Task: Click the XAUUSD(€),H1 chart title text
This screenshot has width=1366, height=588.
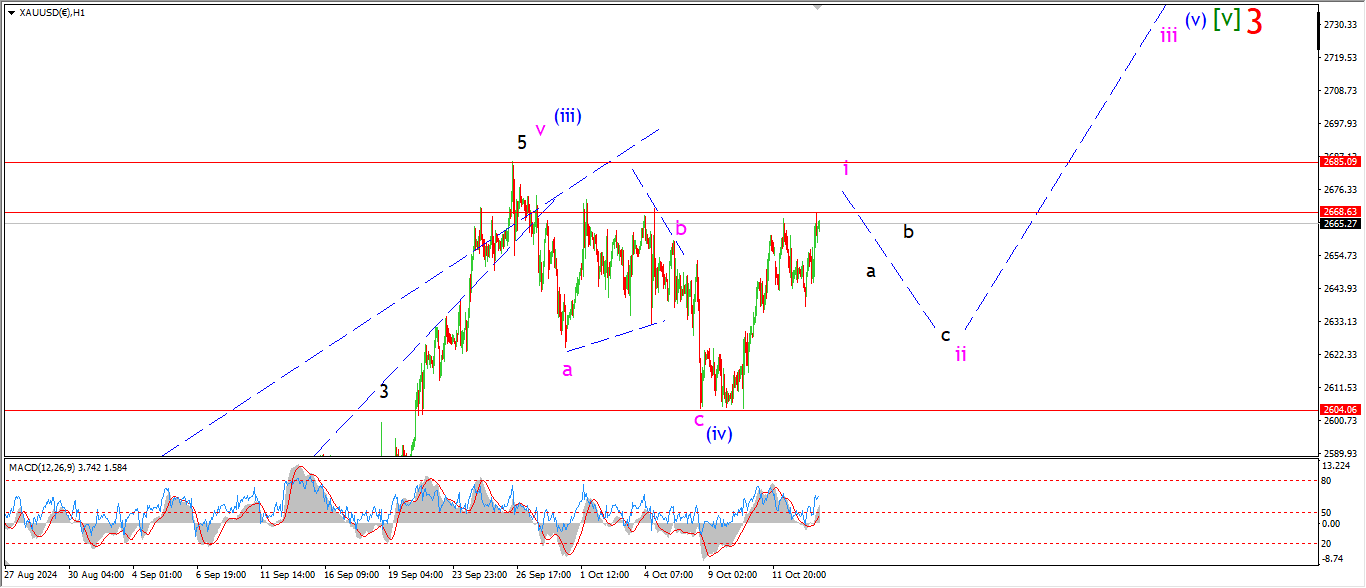Action: click(x=52, y=13)
